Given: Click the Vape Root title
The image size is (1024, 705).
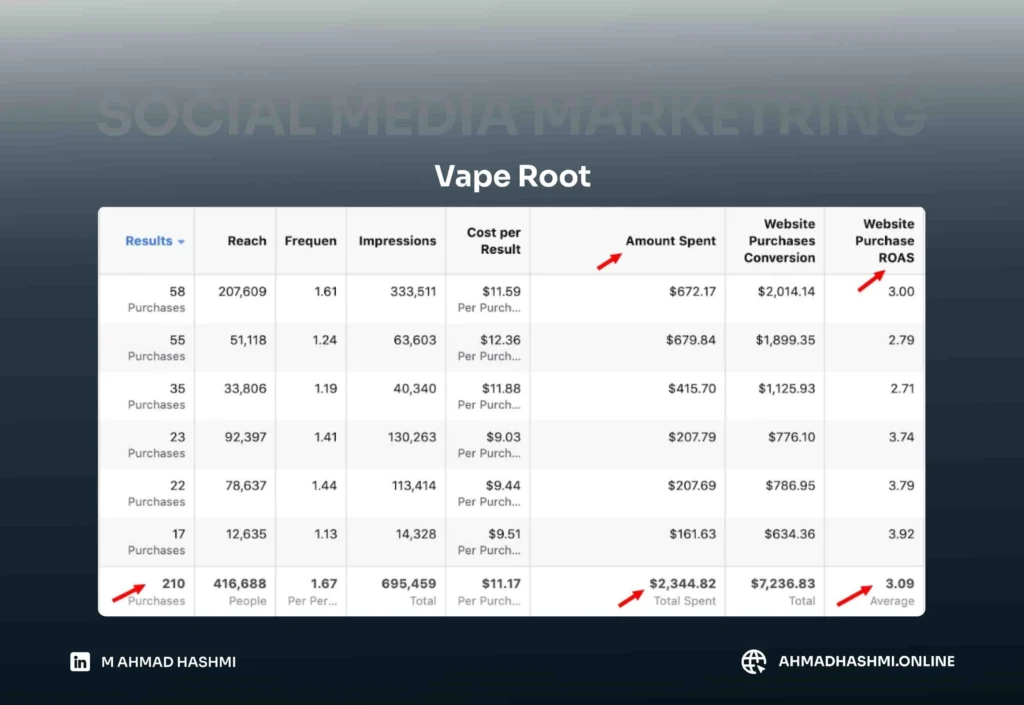Looking at the screenshot, I should [x=512, y=177].
